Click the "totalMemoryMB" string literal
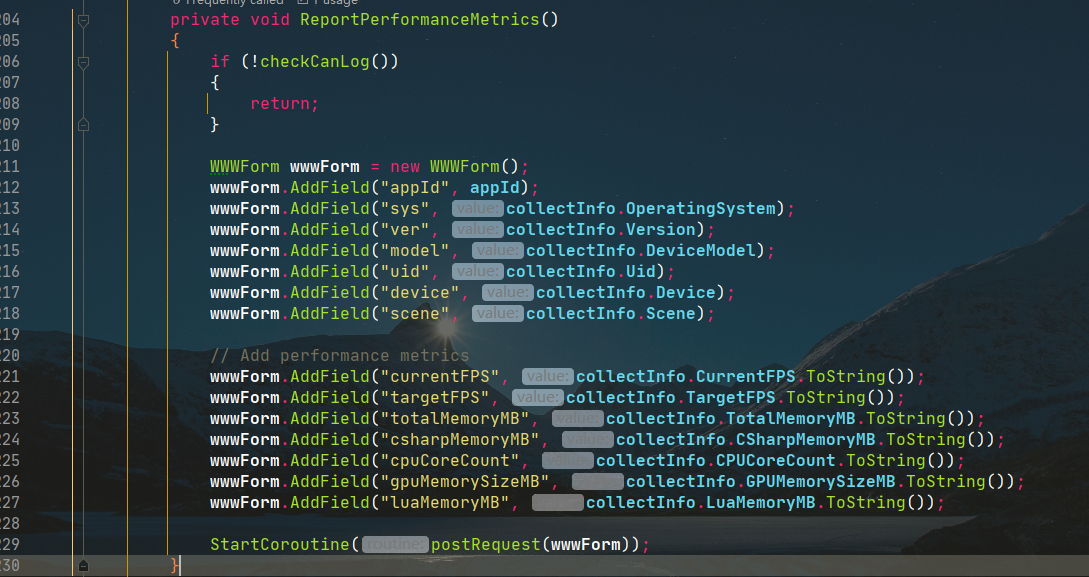 (x=455, y=418)
